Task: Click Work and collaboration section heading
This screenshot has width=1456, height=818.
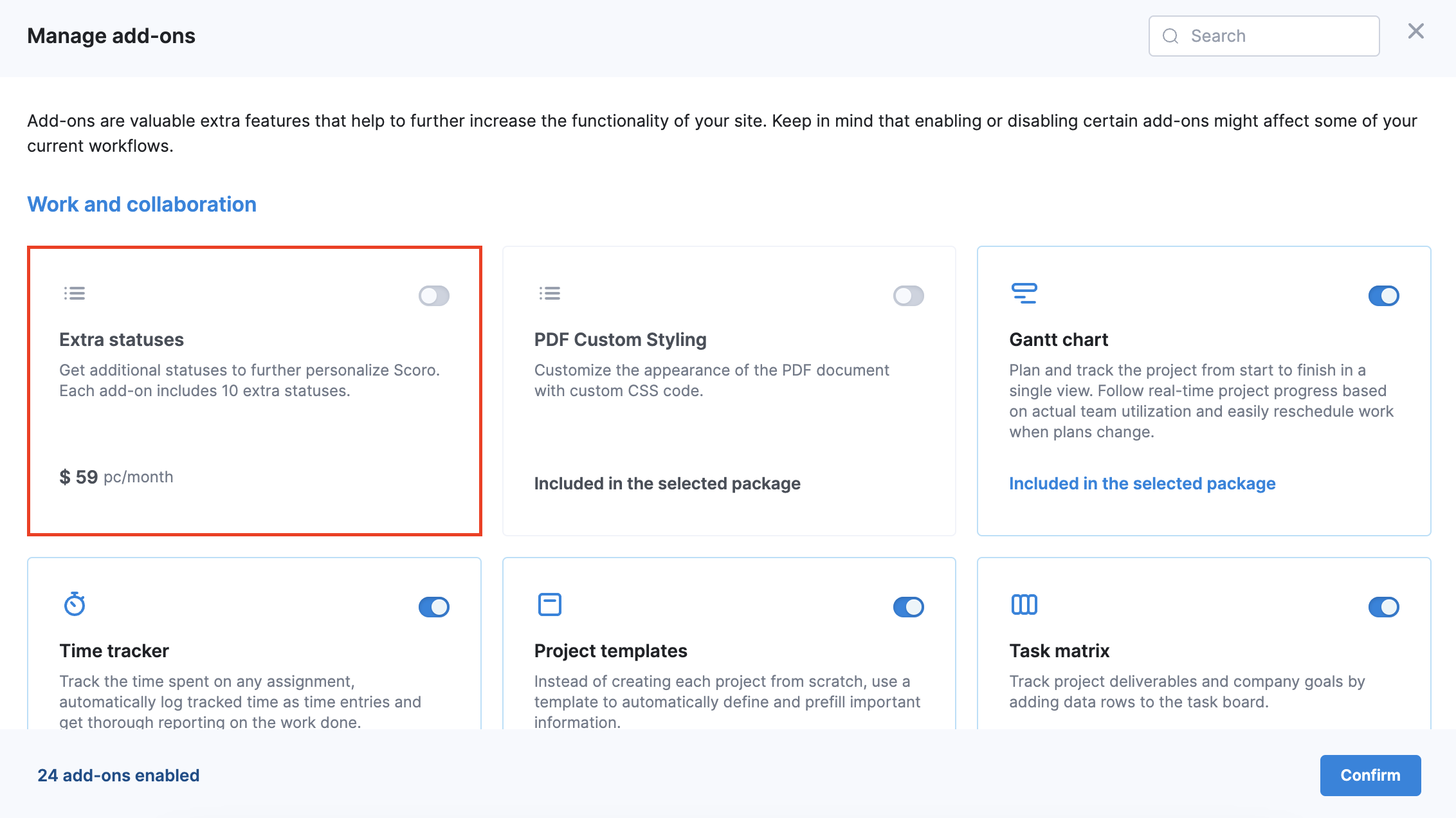Action: pos(141,204)
